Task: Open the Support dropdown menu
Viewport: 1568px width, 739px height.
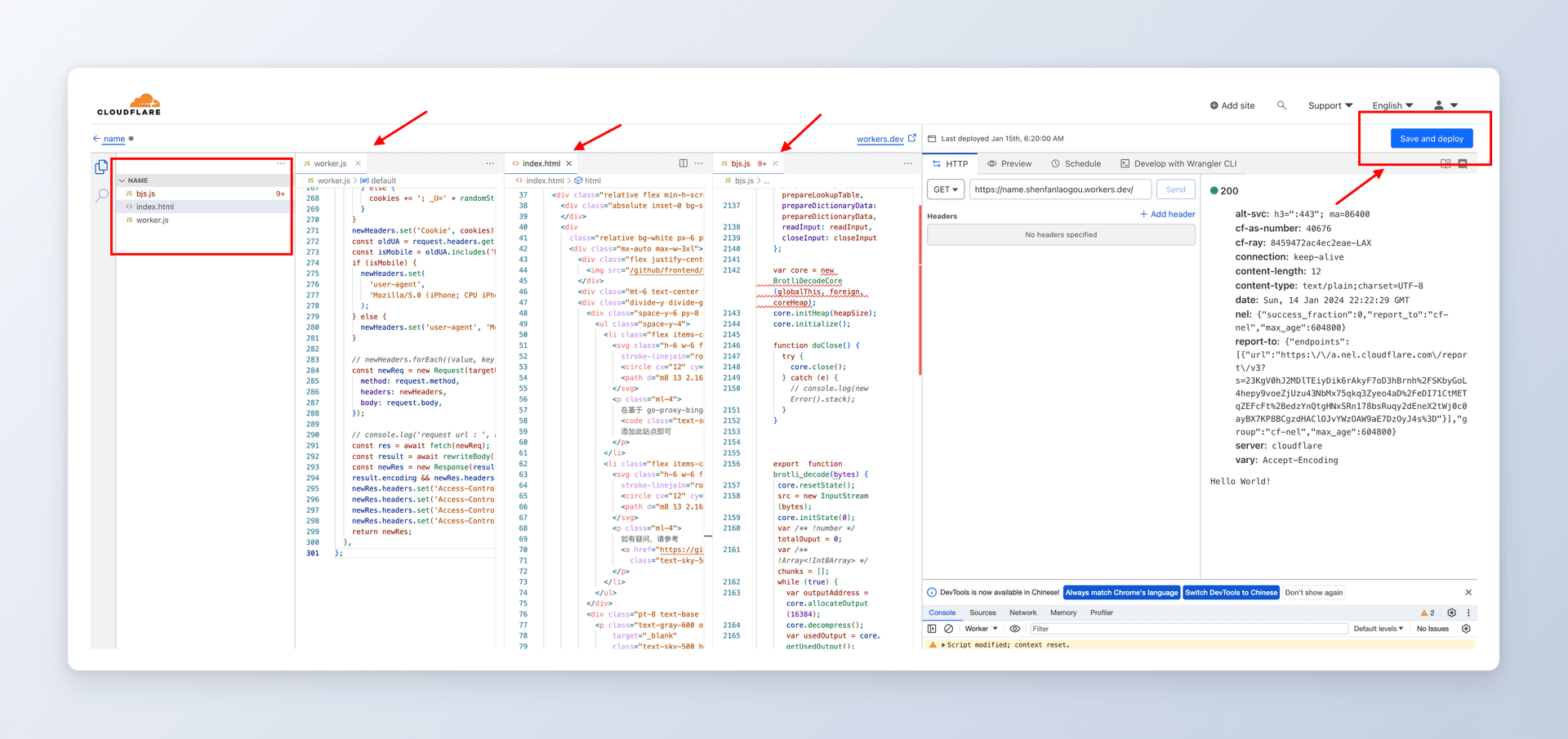Action: pos(1330,105)
